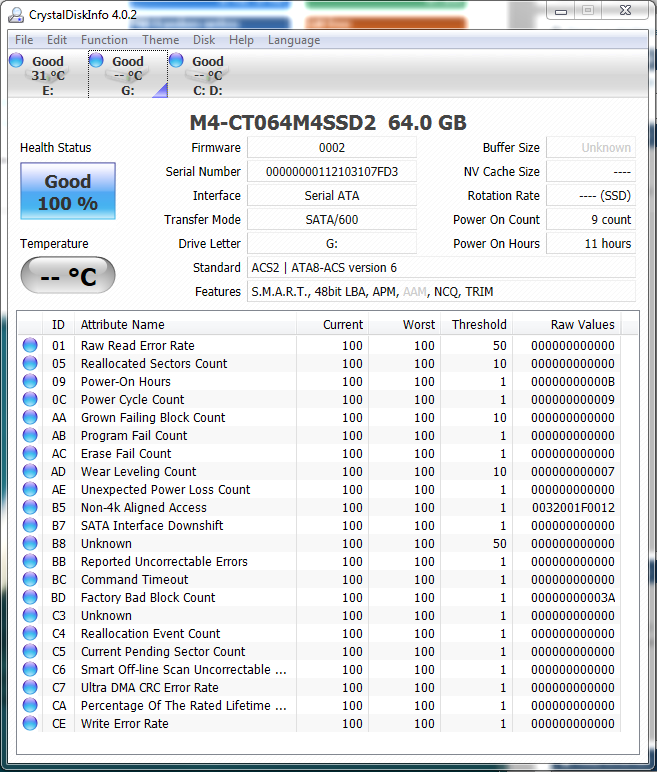Click status orb for Command Timeout
Screen dimensions: 657x772
coord(30,579)
